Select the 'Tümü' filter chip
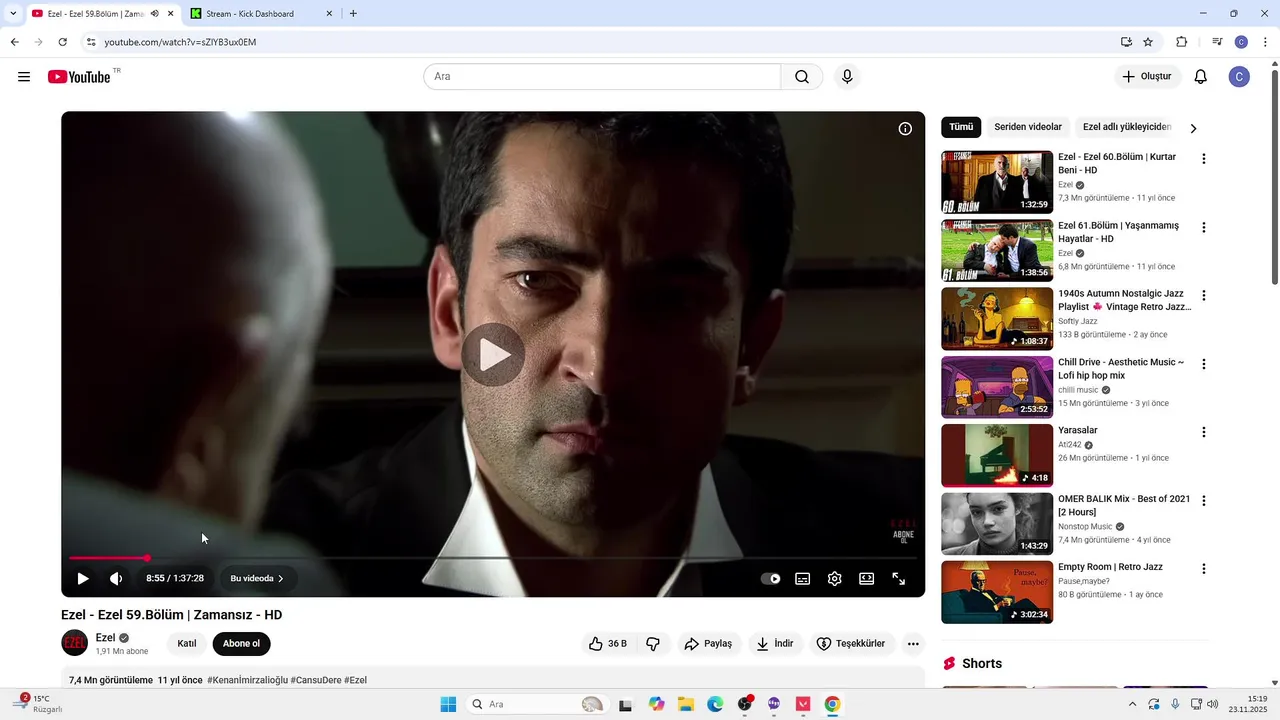 [x=961, y=127]
